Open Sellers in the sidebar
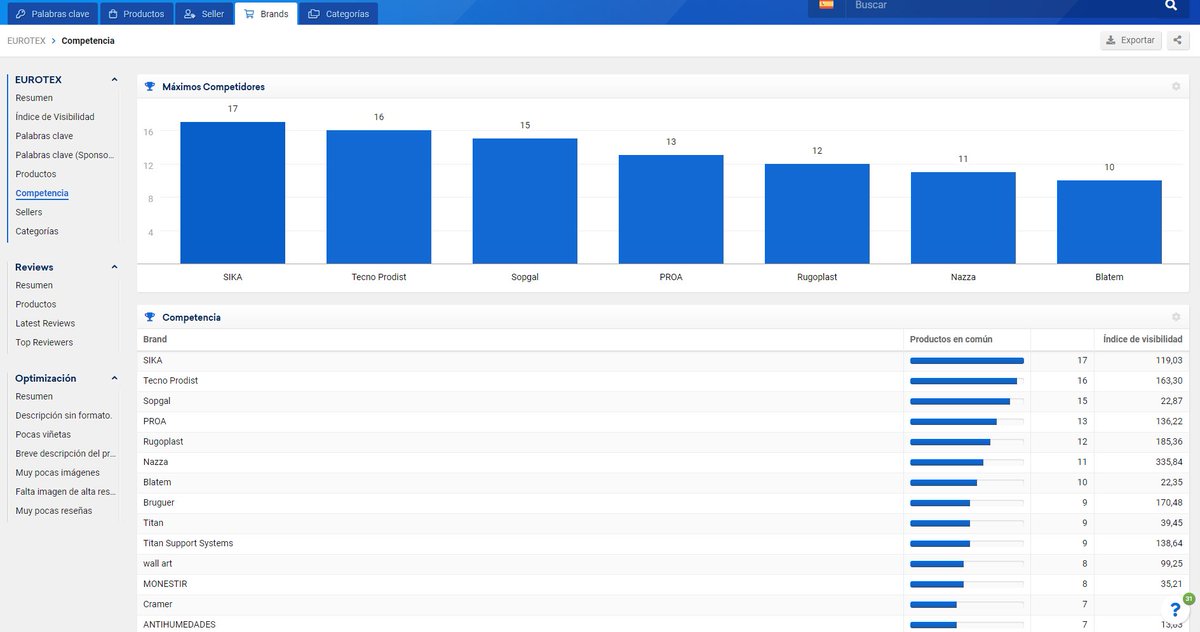This screenshot has height=632, width=1200. (x=29, y=212)
